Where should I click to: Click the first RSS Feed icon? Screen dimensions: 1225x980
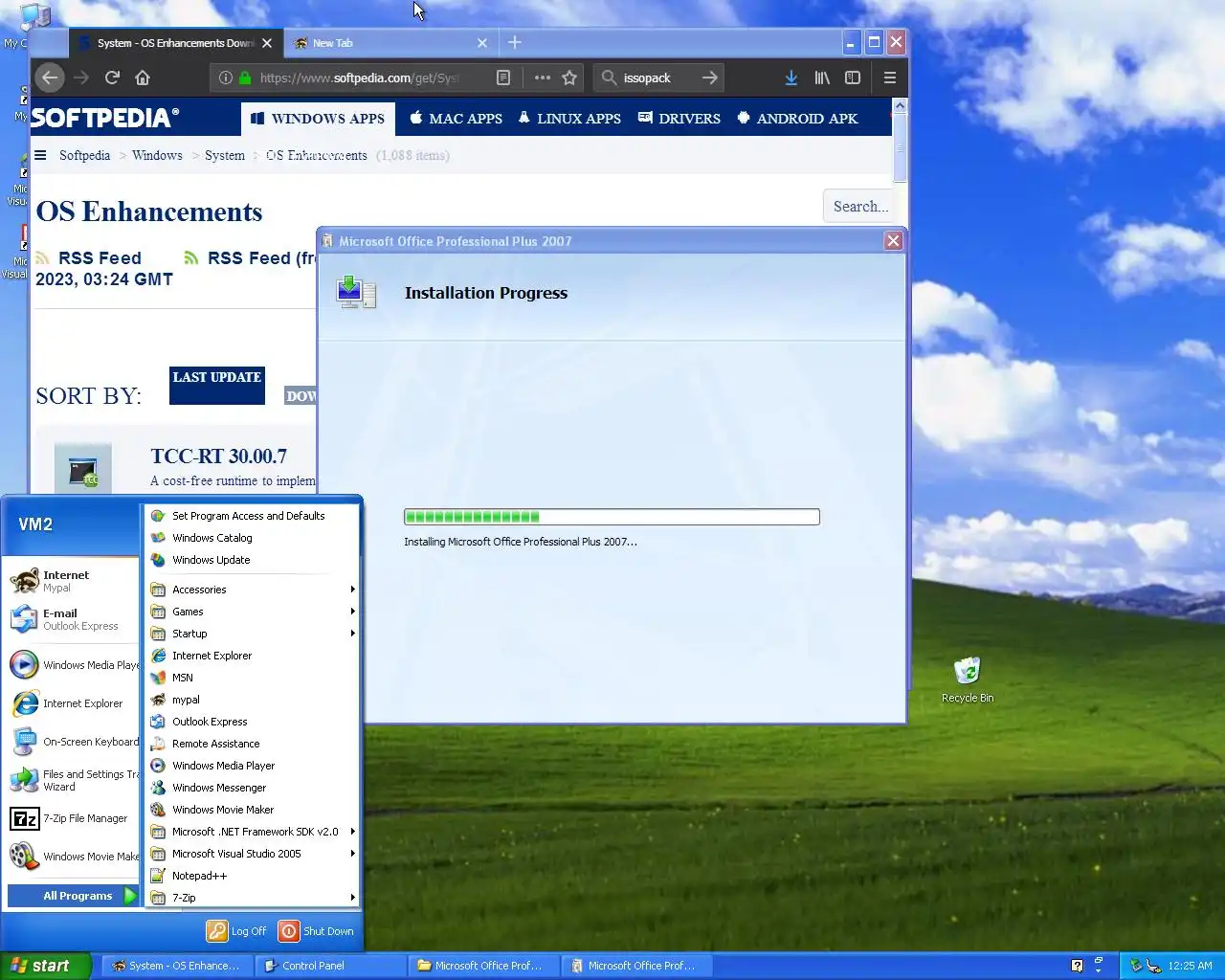(x=43, y=258)
